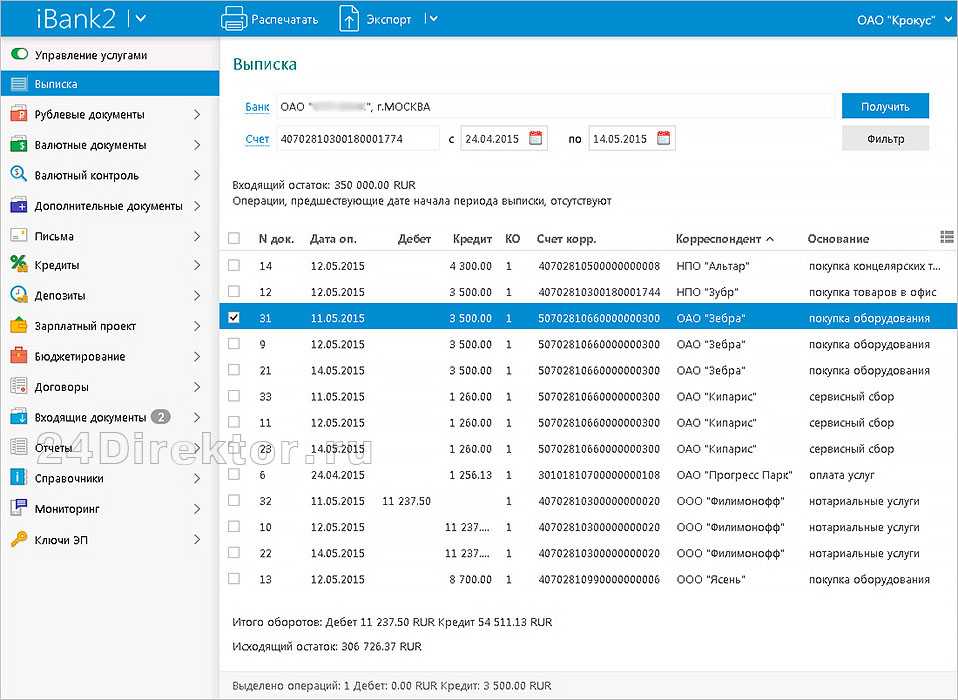Click the Депозиты clock icon
The width and height of the screenshot is (958, 700).
click(18, 295)
